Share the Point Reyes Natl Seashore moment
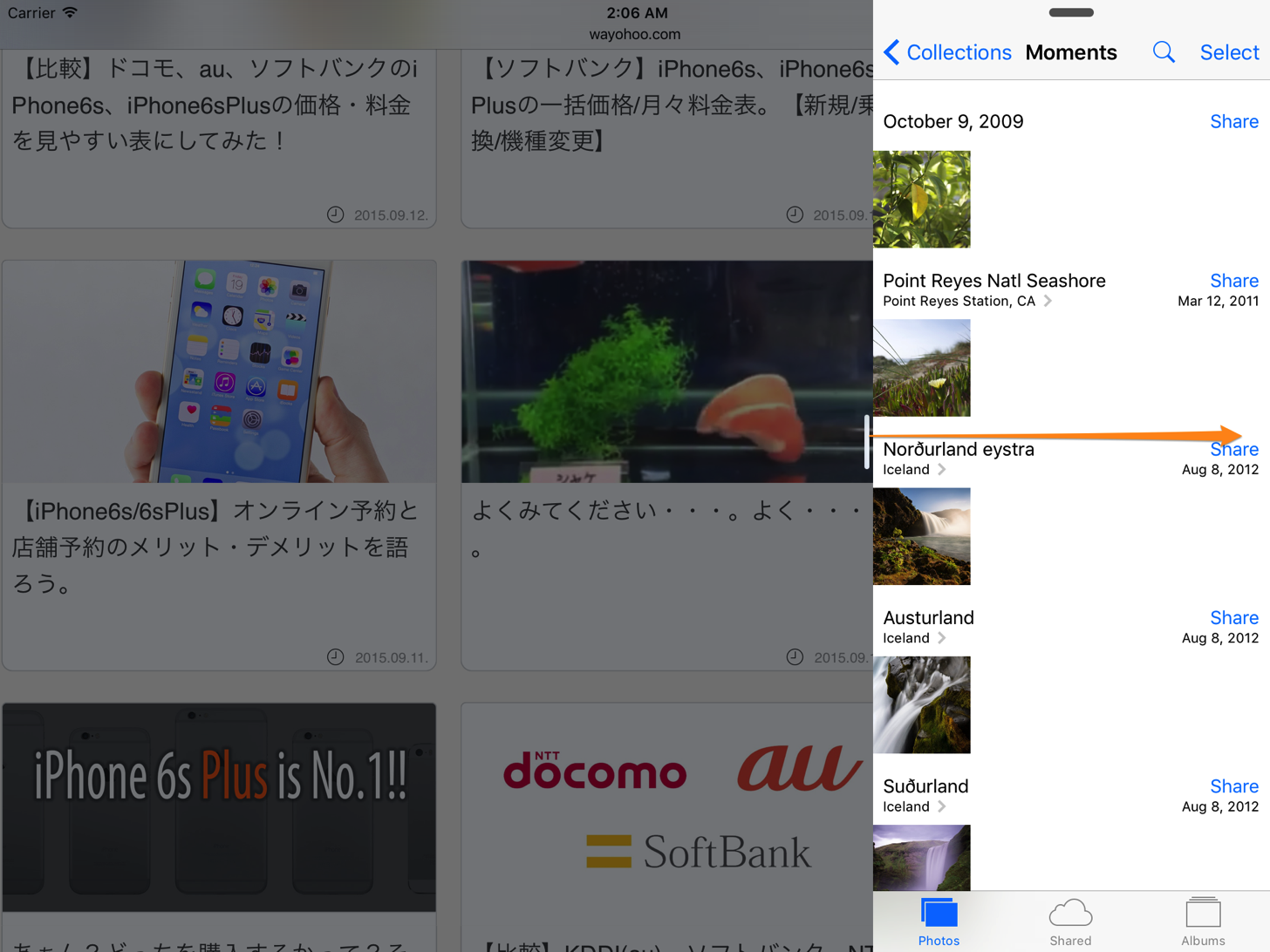The image size is (1270, 952). point(1233,281)
